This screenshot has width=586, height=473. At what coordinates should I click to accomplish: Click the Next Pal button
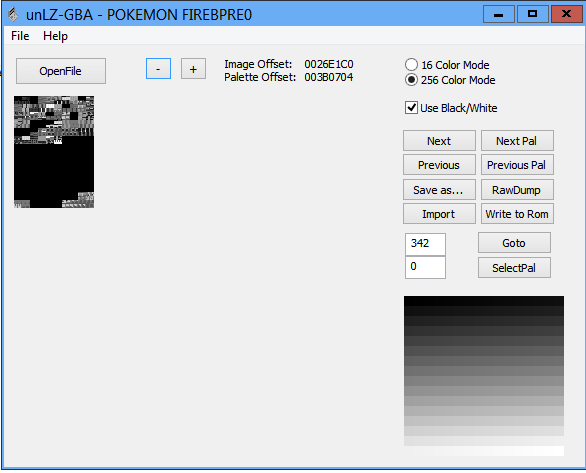click(x=517, y=141)
